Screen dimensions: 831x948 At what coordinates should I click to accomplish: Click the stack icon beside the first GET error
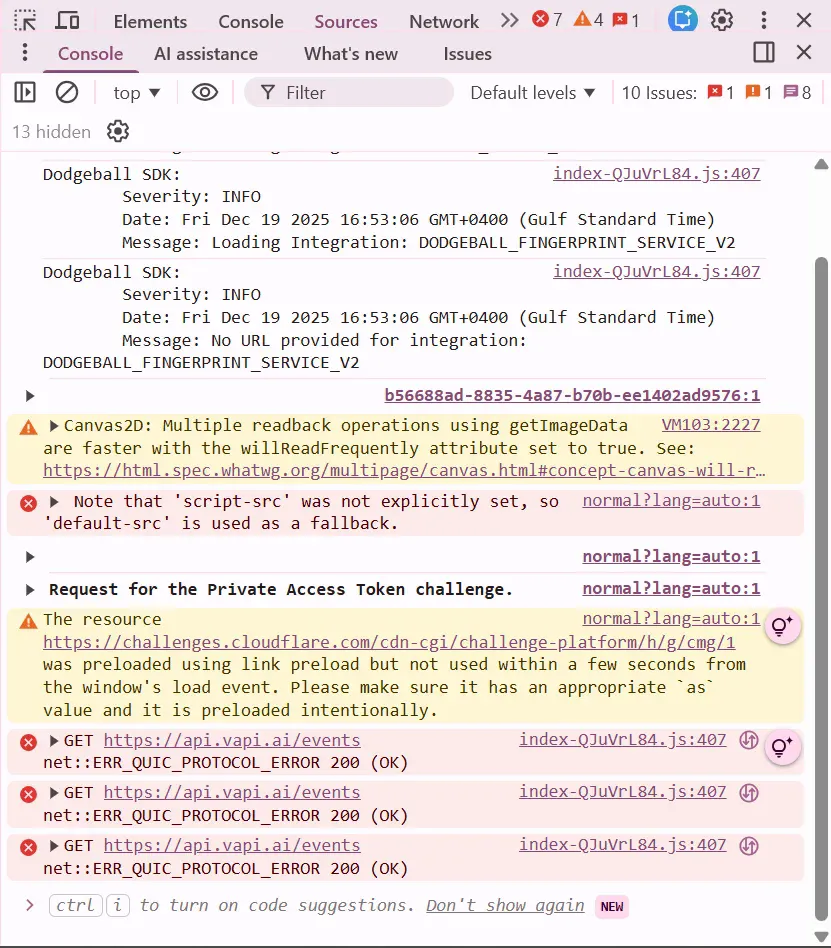pos(749,740)
